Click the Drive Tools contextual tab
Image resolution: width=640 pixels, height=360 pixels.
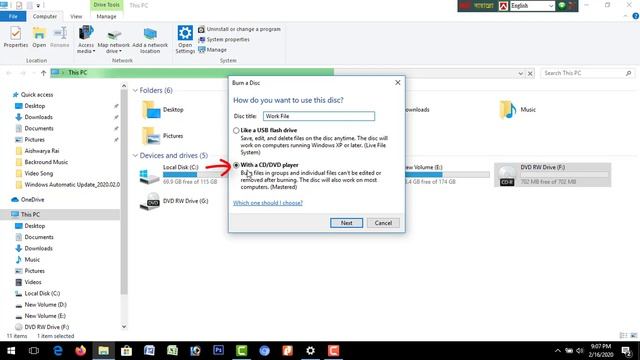[107, 5]
